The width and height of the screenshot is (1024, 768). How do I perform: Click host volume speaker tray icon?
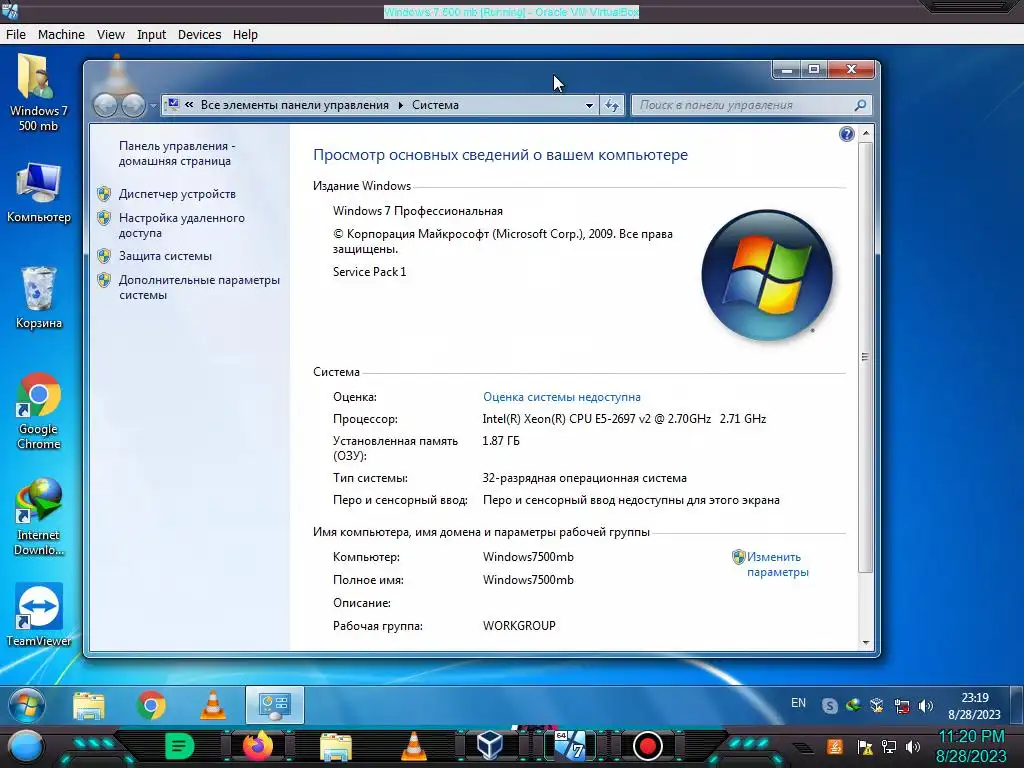coord(913,747)
